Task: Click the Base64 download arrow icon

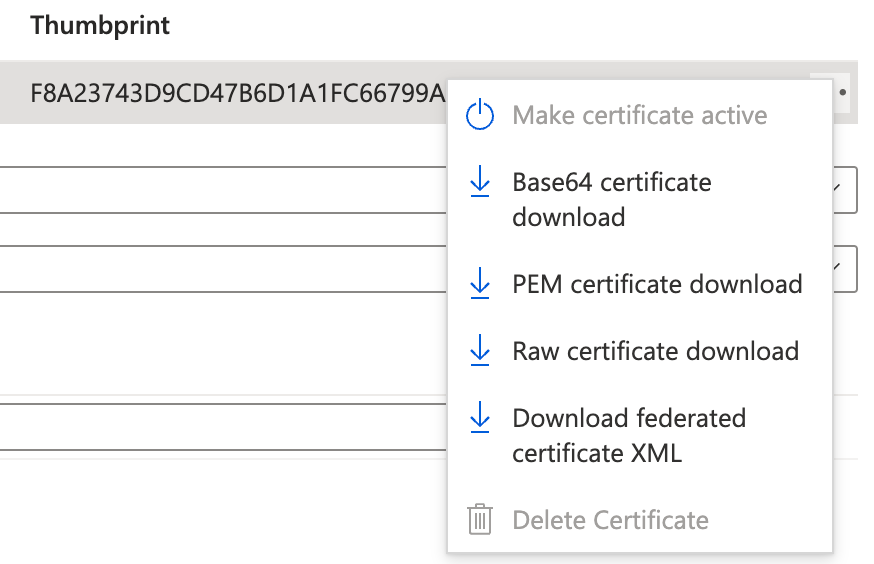Action: 479,181
